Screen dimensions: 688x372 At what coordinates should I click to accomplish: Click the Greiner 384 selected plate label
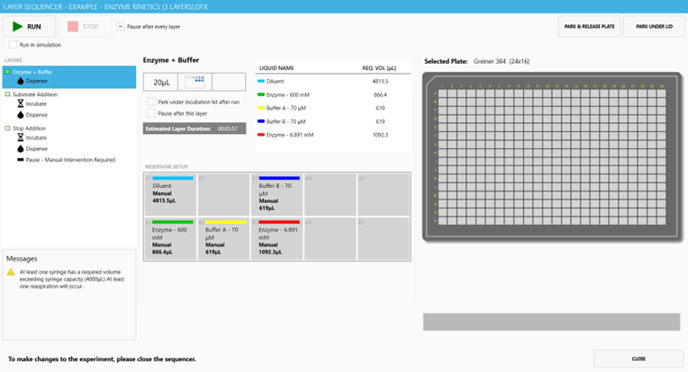[501, 61]
